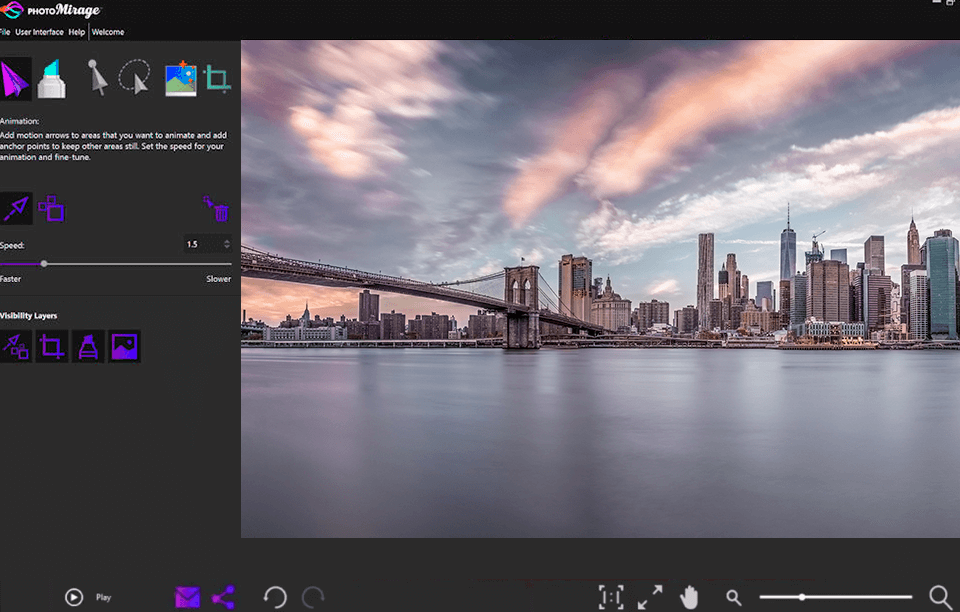The width and height of the screenshot is (960, 612).
Task: Toggle crop visibility layer
Action: [x=51, y=347]
